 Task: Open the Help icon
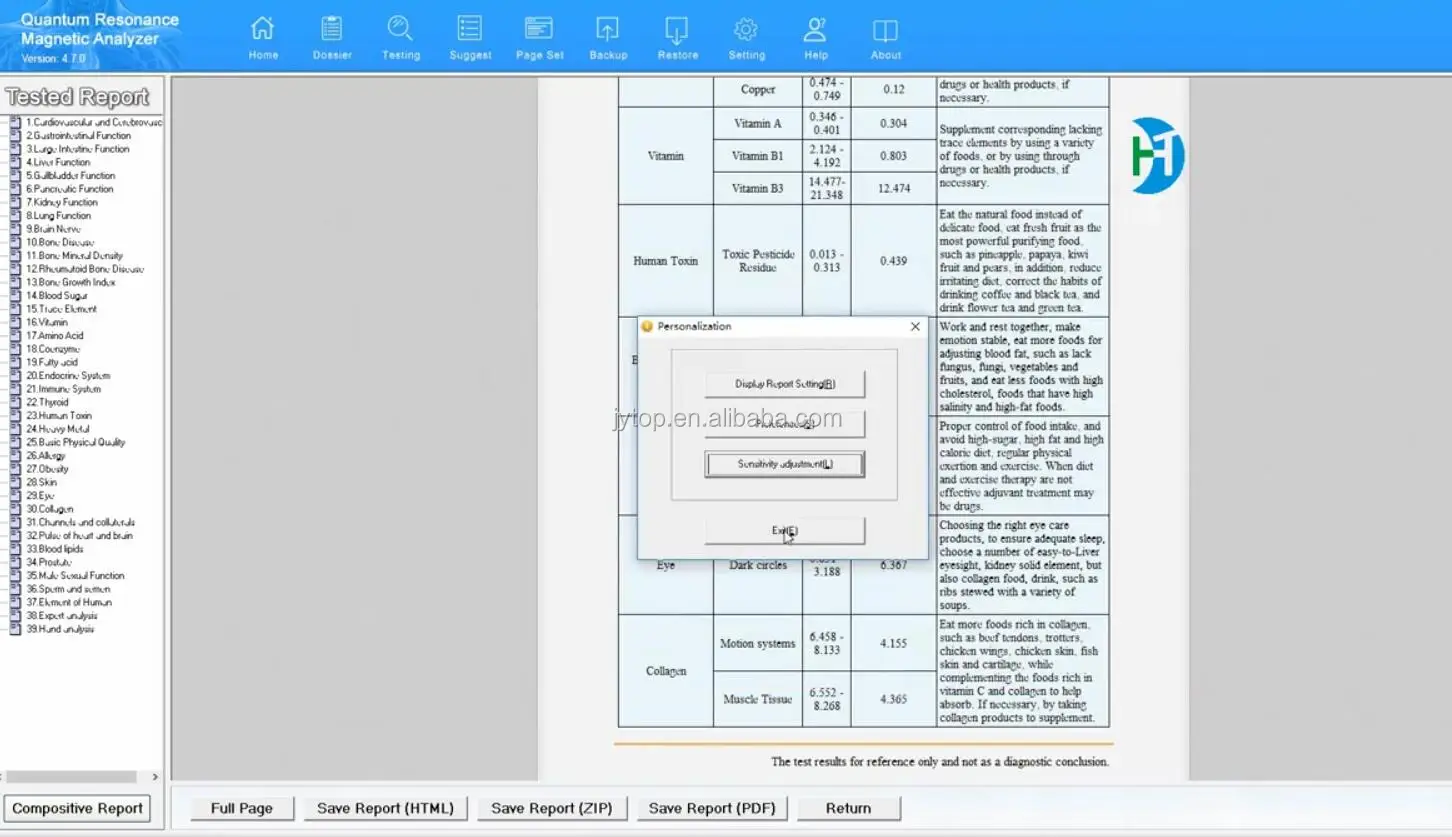[816, 38]
